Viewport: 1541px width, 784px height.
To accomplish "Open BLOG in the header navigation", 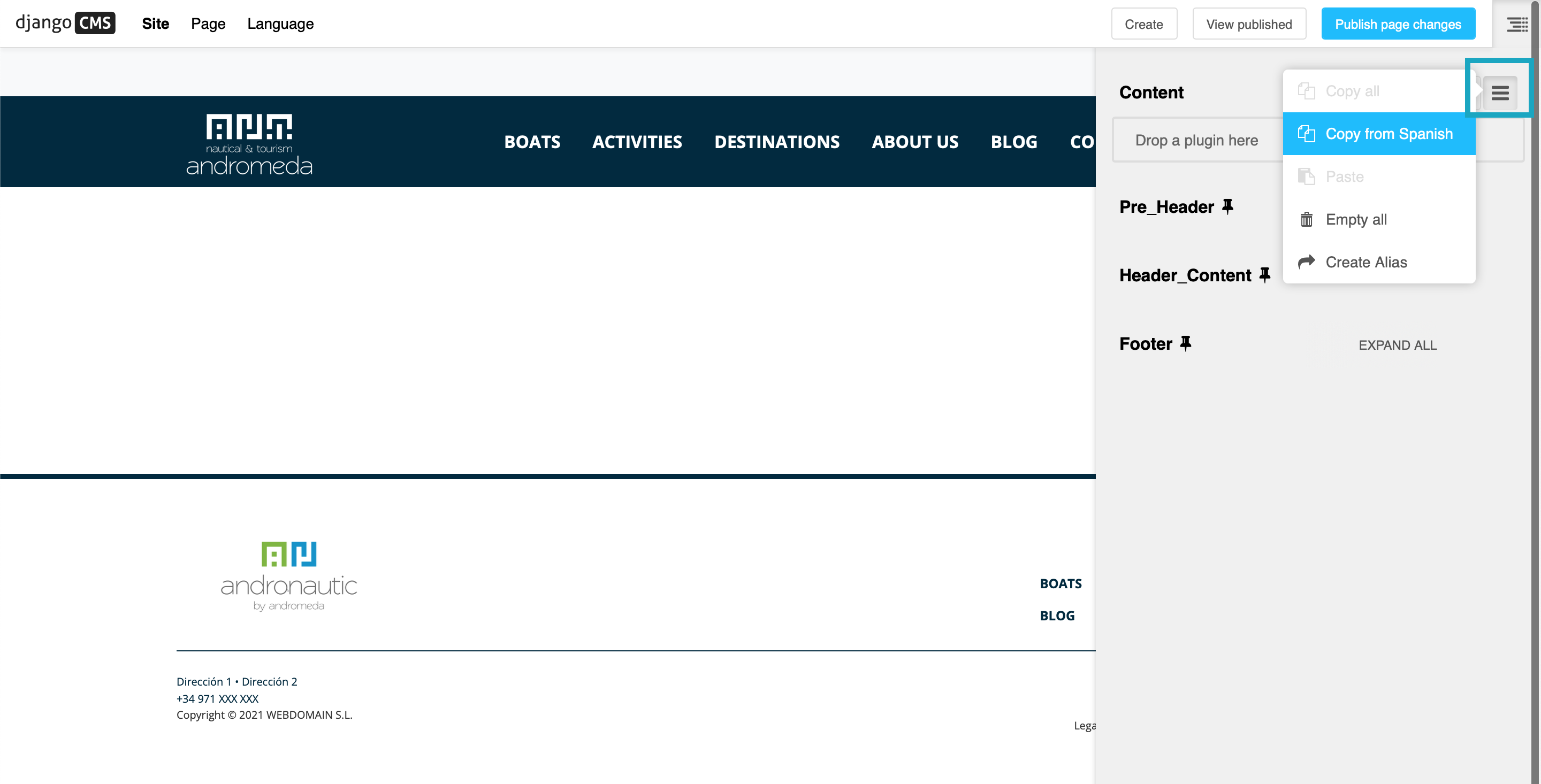I will pyautogui.click(x=1014, y=142).
